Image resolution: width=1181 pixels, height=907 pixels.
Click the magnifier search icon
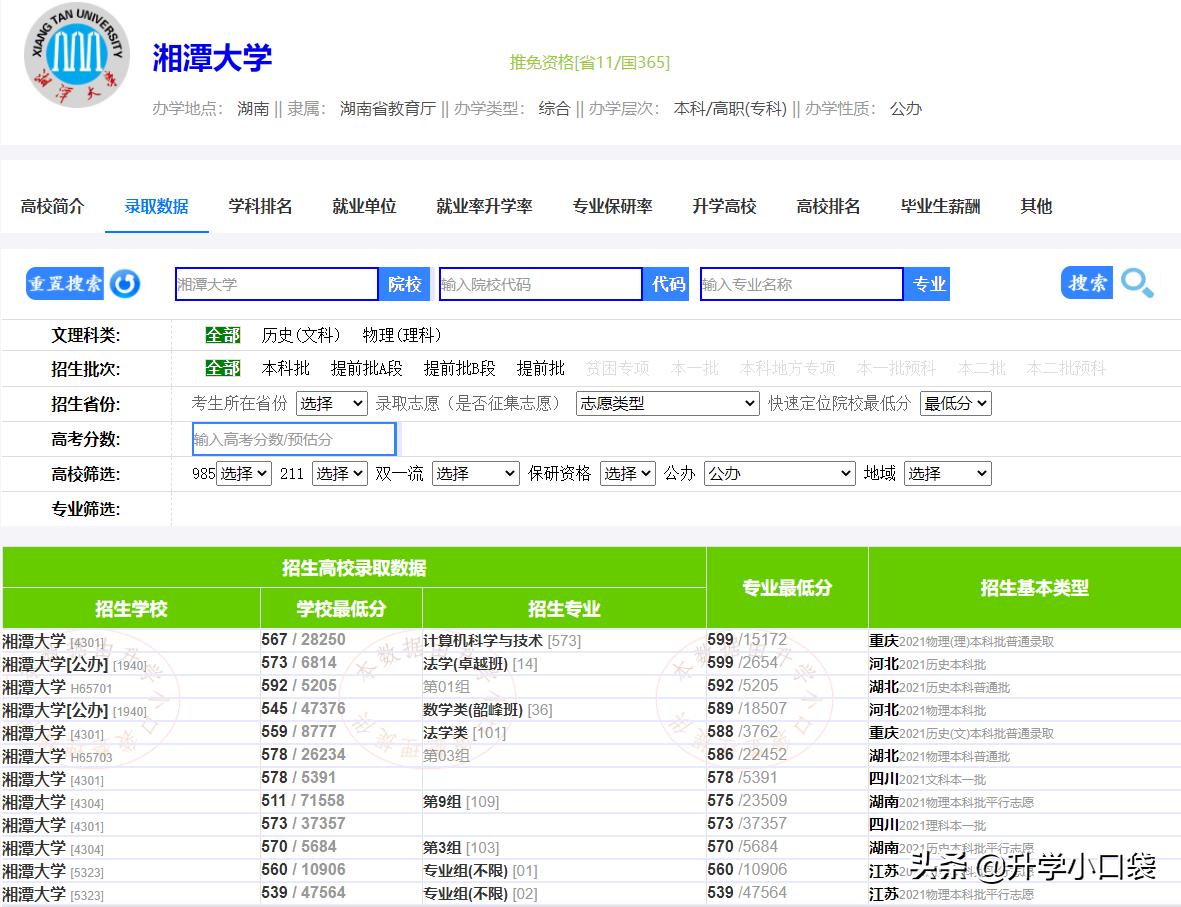tap(1138, 284)
